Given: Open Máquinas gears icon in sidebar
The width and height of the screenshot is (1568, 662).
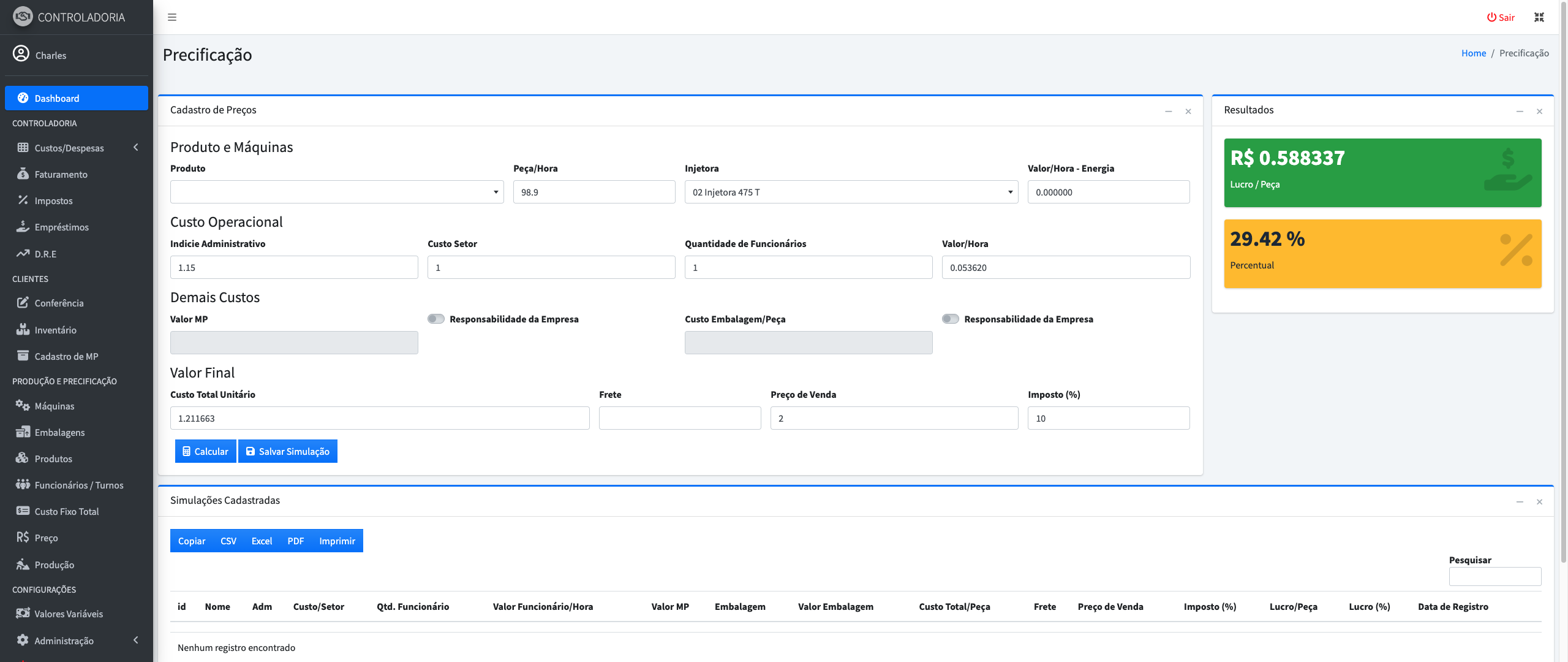Looking at the screenshot, I should (23, 406).
